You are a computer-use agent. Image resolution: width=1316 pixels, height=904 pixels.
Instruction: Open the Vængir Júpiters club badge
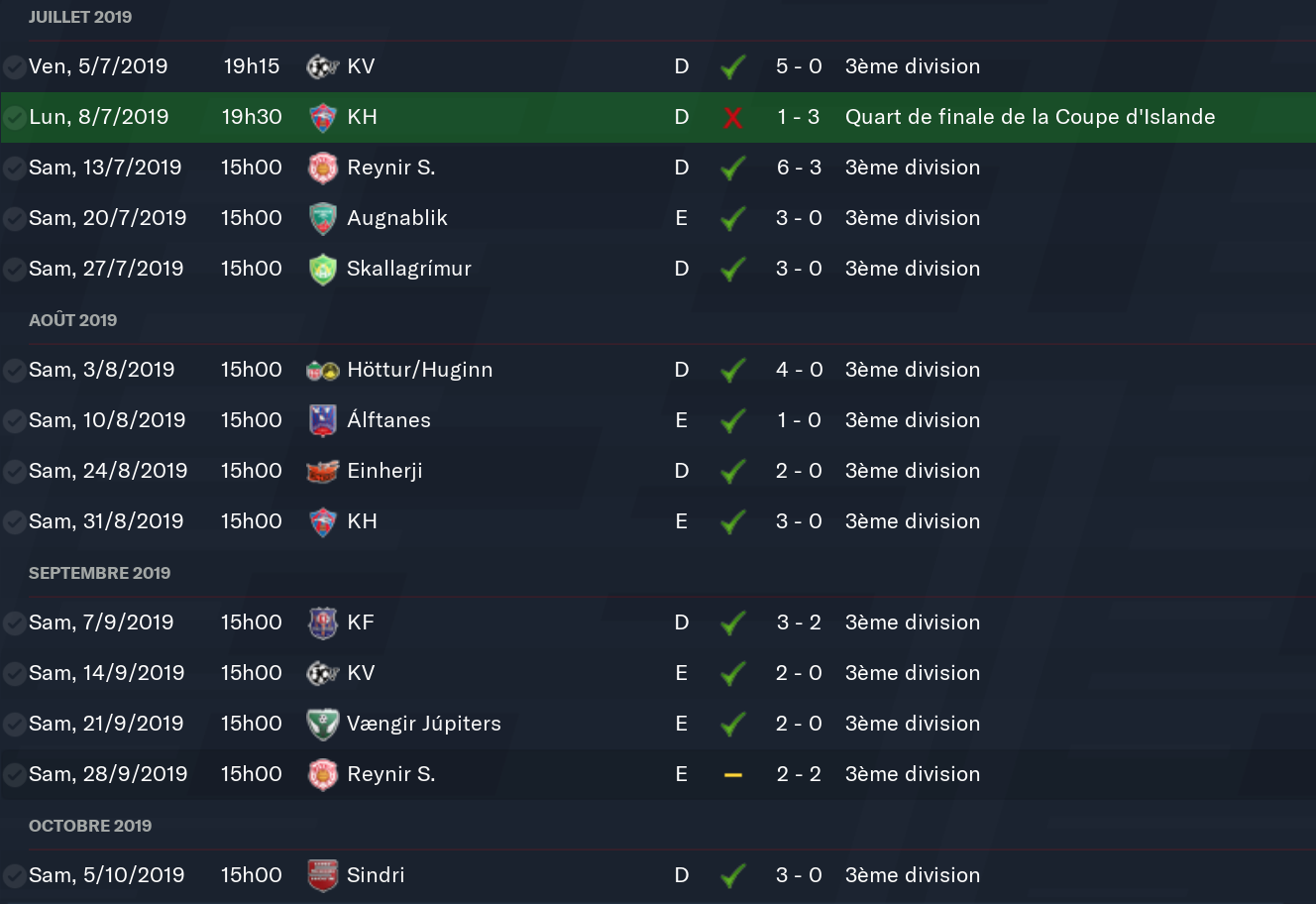(323, 724)
